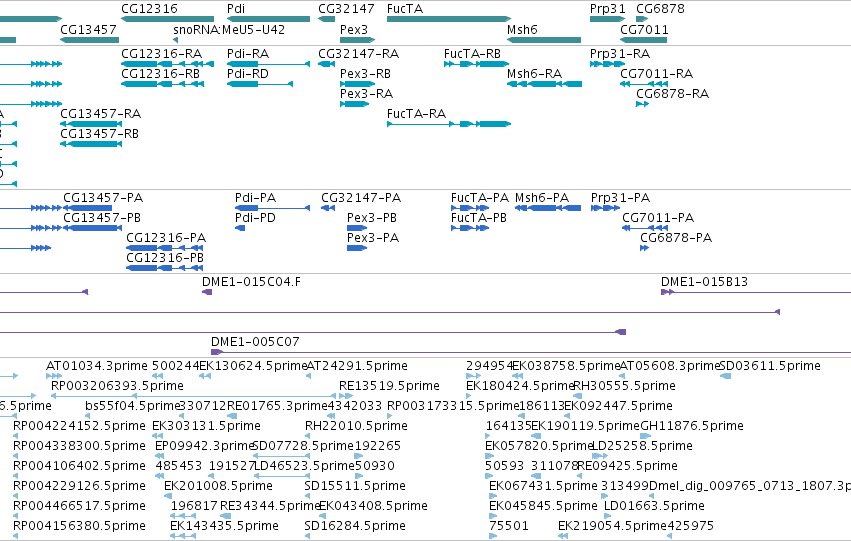Click the RE13519.5prime EST label
Image resolution: width=851 pixels, height=541 pixels.
coord(389,386)
